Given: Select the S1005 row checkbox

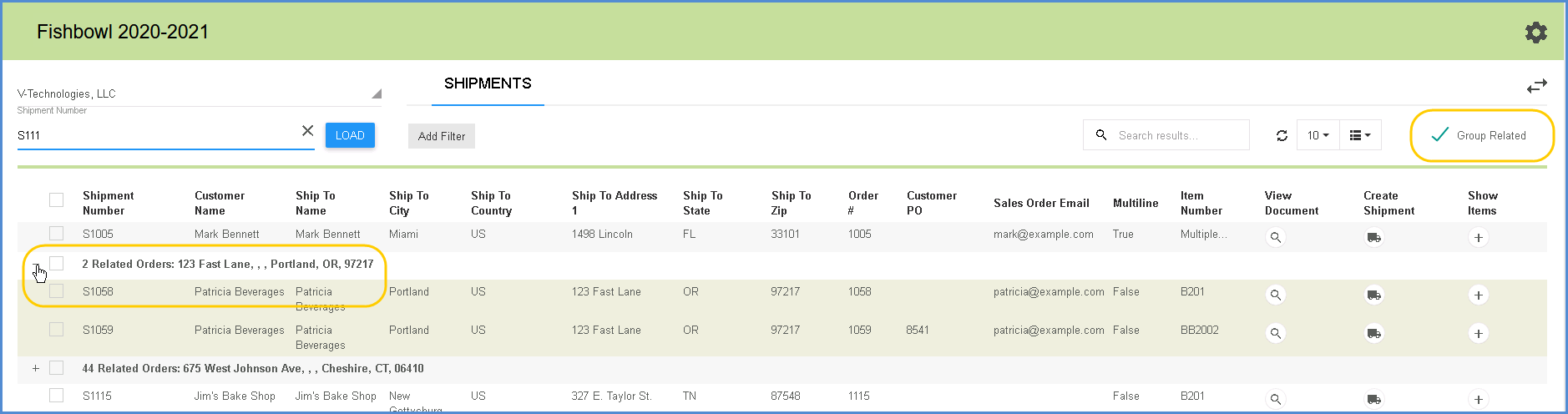Looking at the screenshot, I should [x=56, y=234].
